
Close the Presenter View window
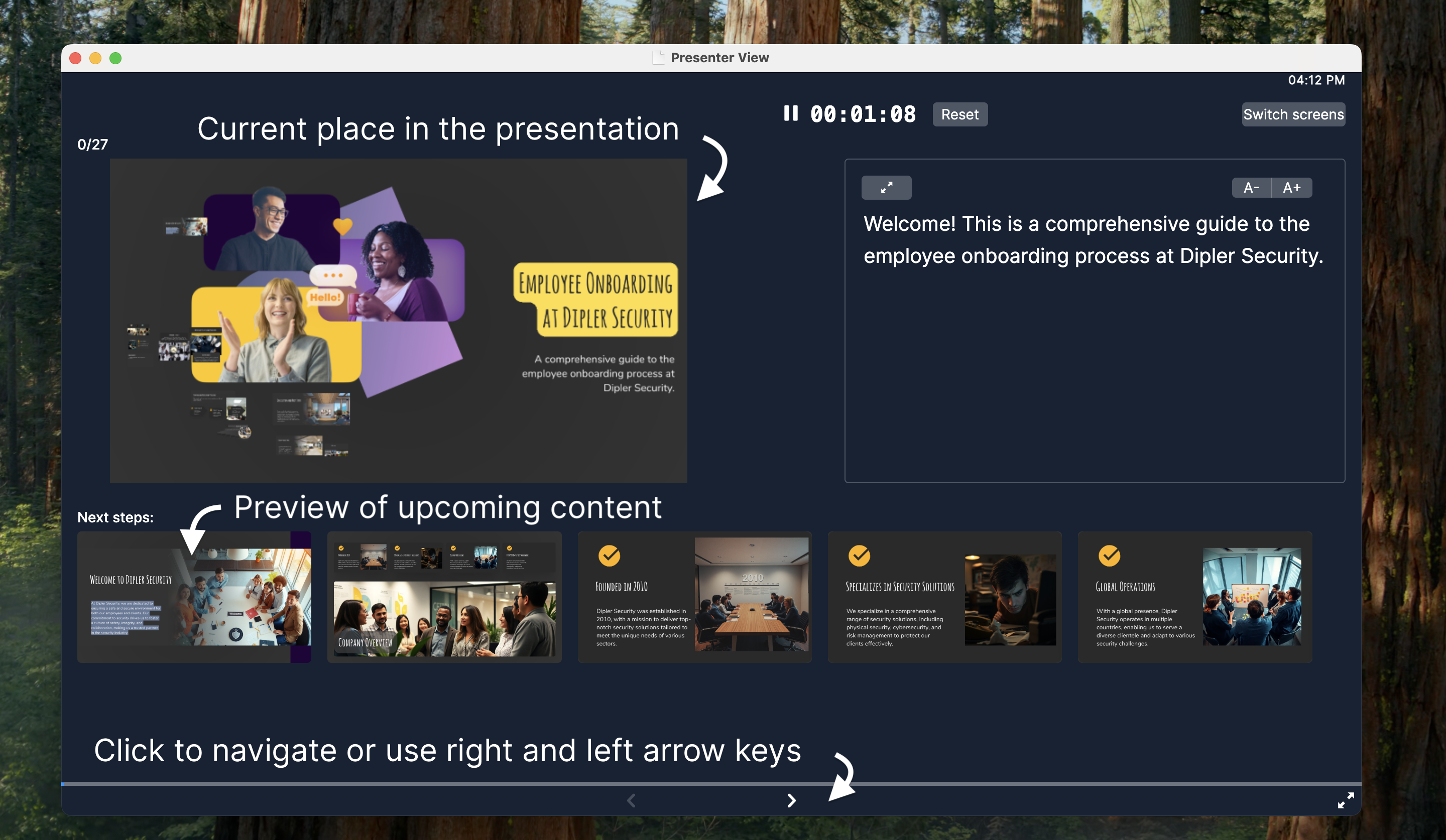click(75, 58)
